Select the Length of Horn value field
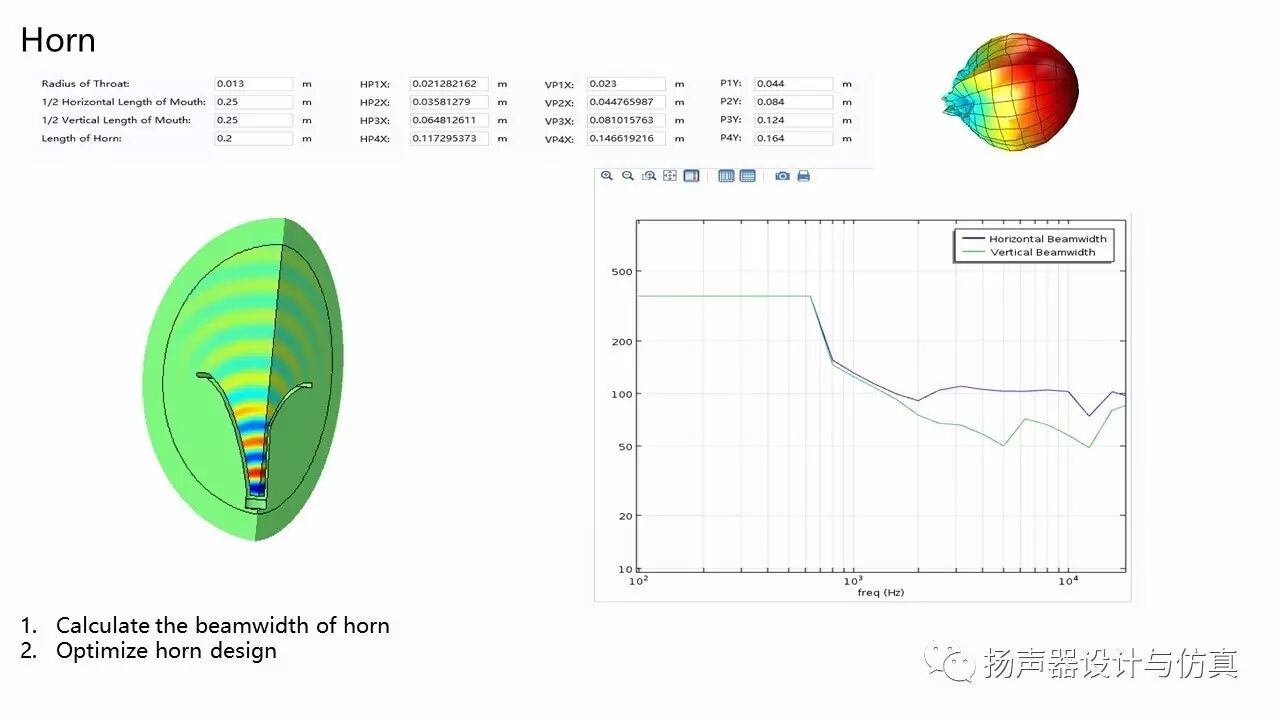 click(254, 138)
